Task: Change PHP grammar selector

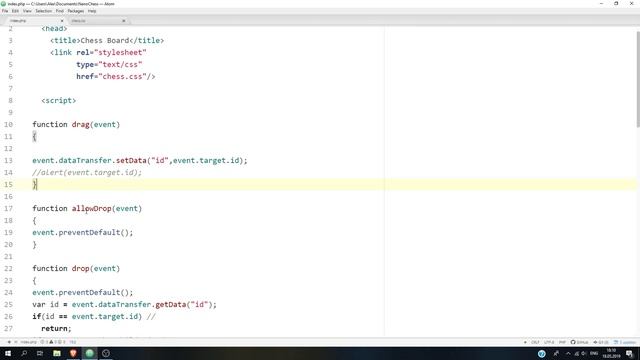Action: pyautogui.click(x=562, y=342)
